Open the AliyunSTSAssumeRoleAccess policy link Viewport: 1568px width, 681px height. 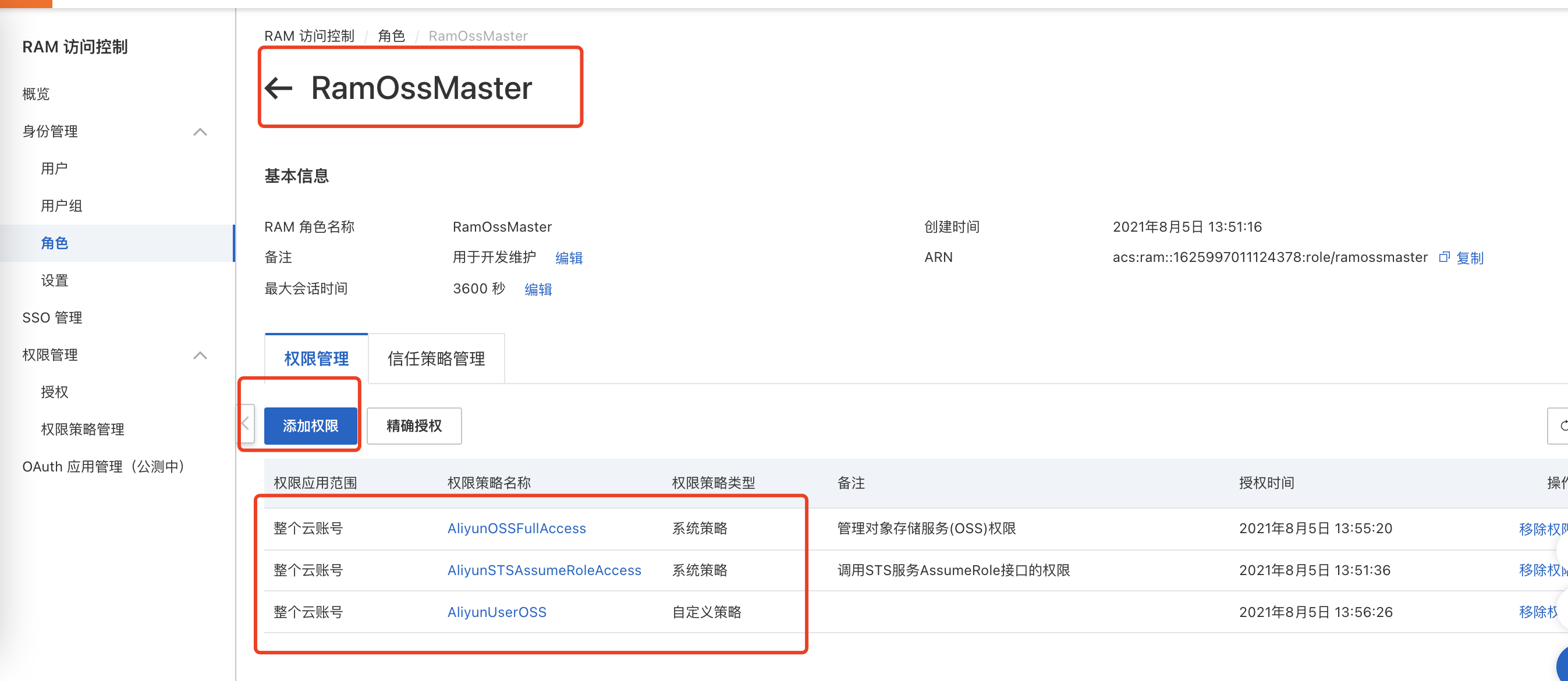tap(544, 570)
